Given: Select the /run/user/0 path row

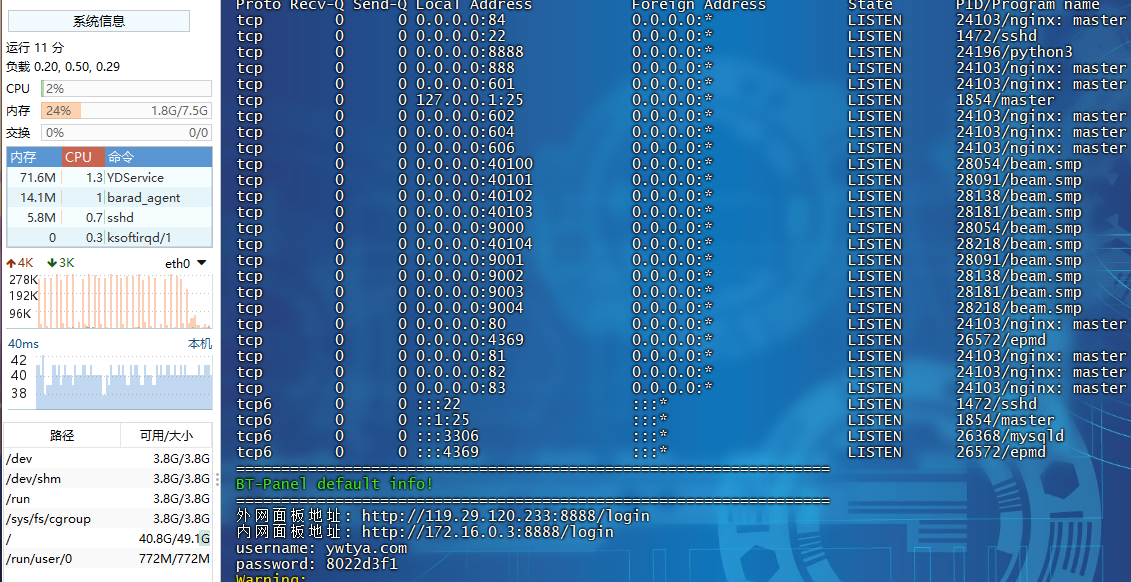Looking at the screenshot, I should click(108, 559).
